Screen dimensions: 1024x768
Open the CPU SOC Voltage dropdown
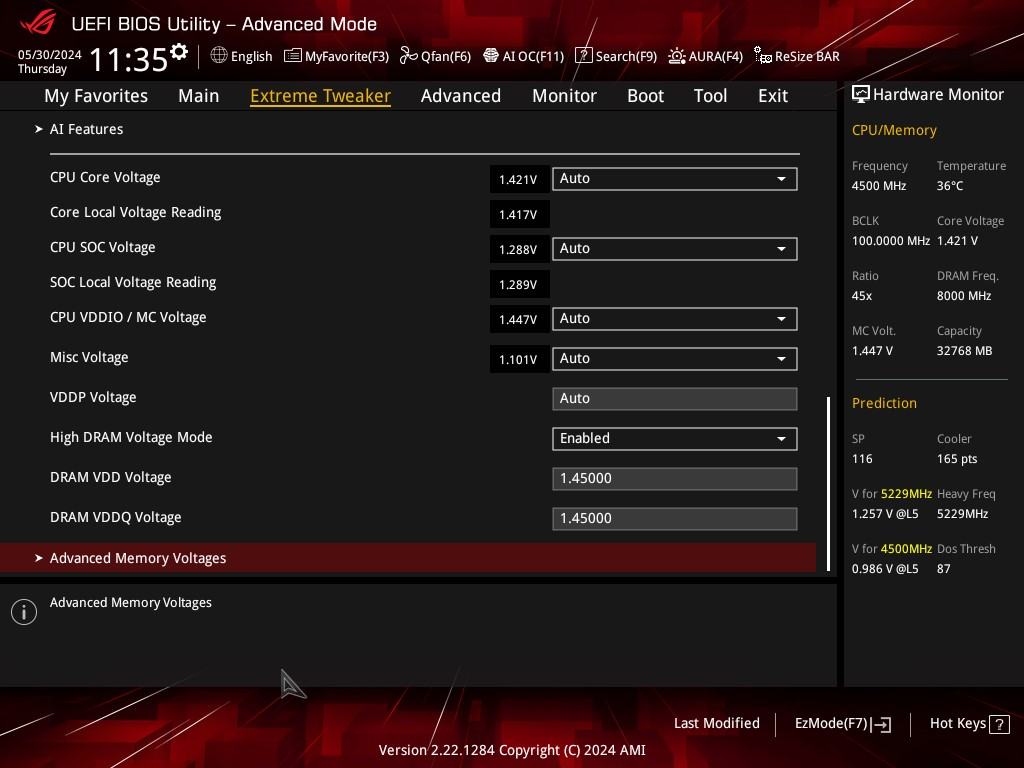coord(675,249)
